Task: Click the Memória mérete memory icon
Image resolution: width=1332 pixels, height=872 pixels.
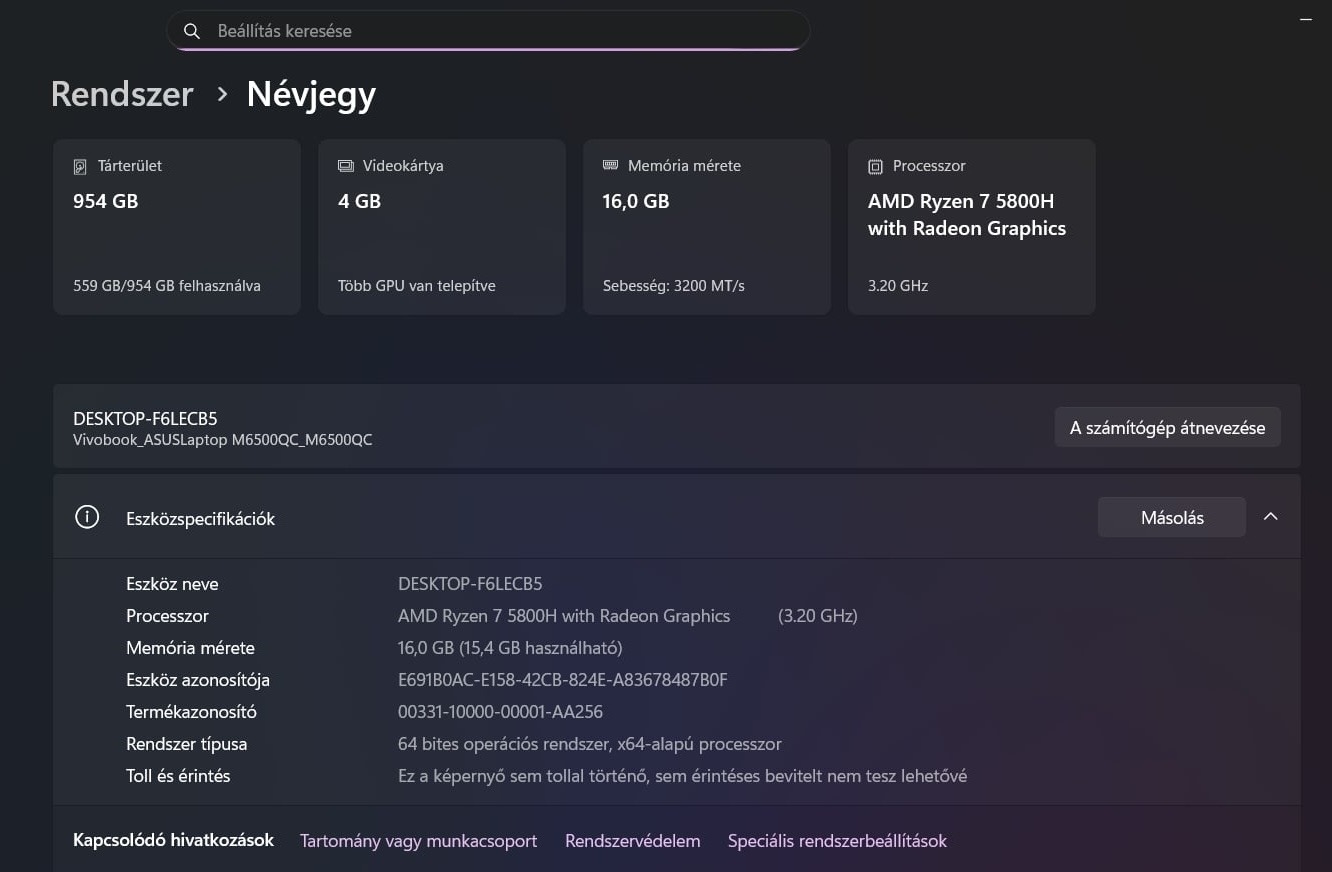Action: (611, 166)
